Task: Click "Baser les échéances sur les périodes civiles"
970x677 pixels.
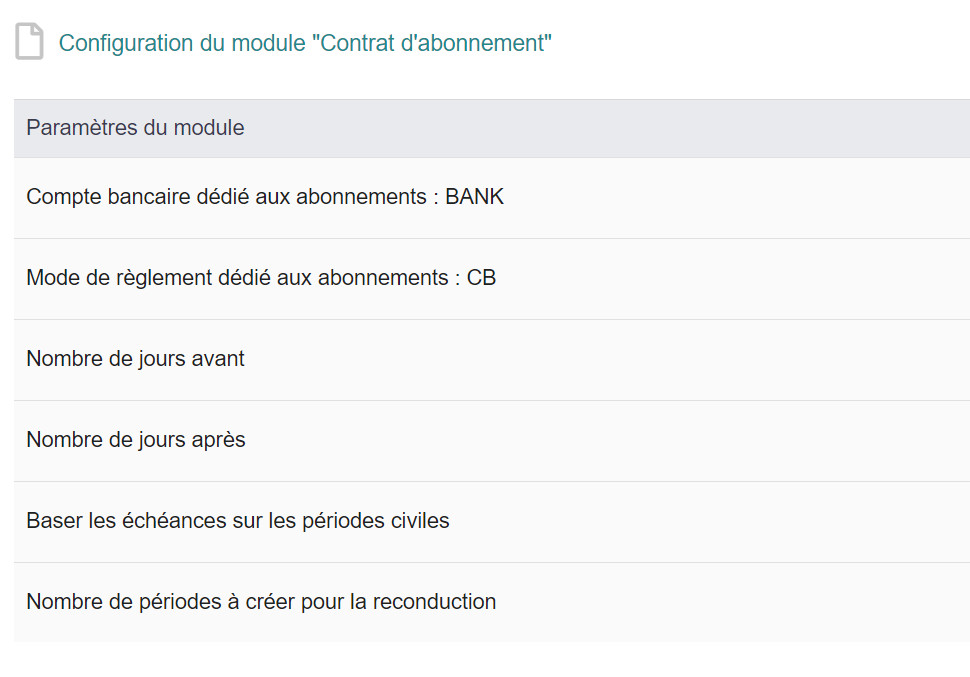Action: click(238, 521)
